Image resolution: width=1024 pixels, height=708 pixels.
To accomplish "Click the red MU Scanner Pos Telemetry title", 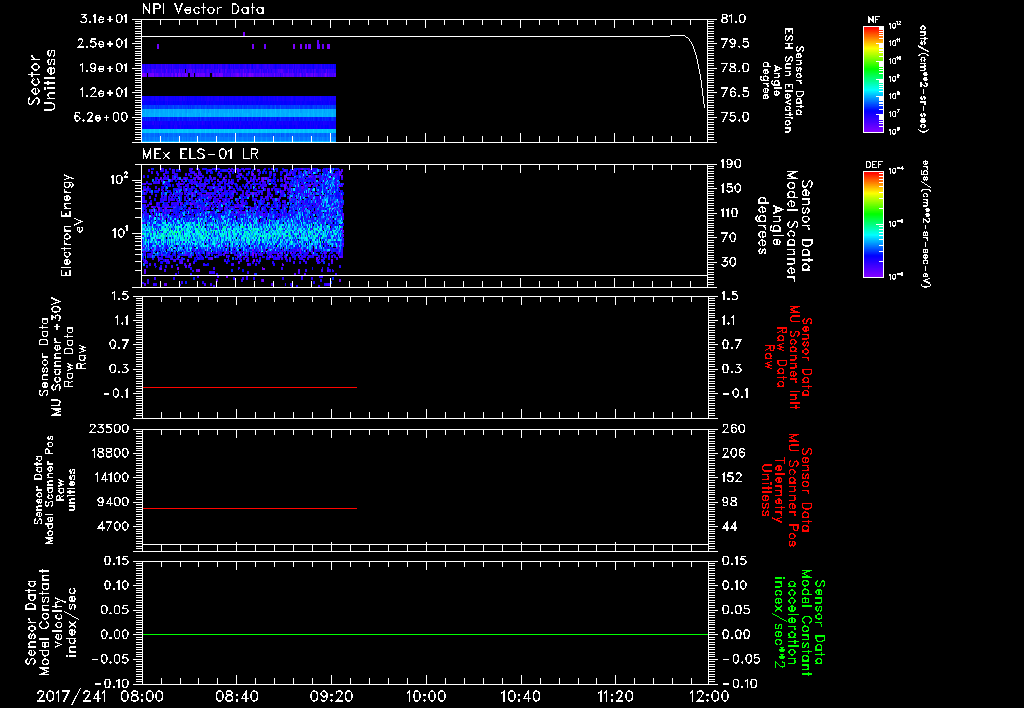I will pyautogui.click(x=788, y=491).
